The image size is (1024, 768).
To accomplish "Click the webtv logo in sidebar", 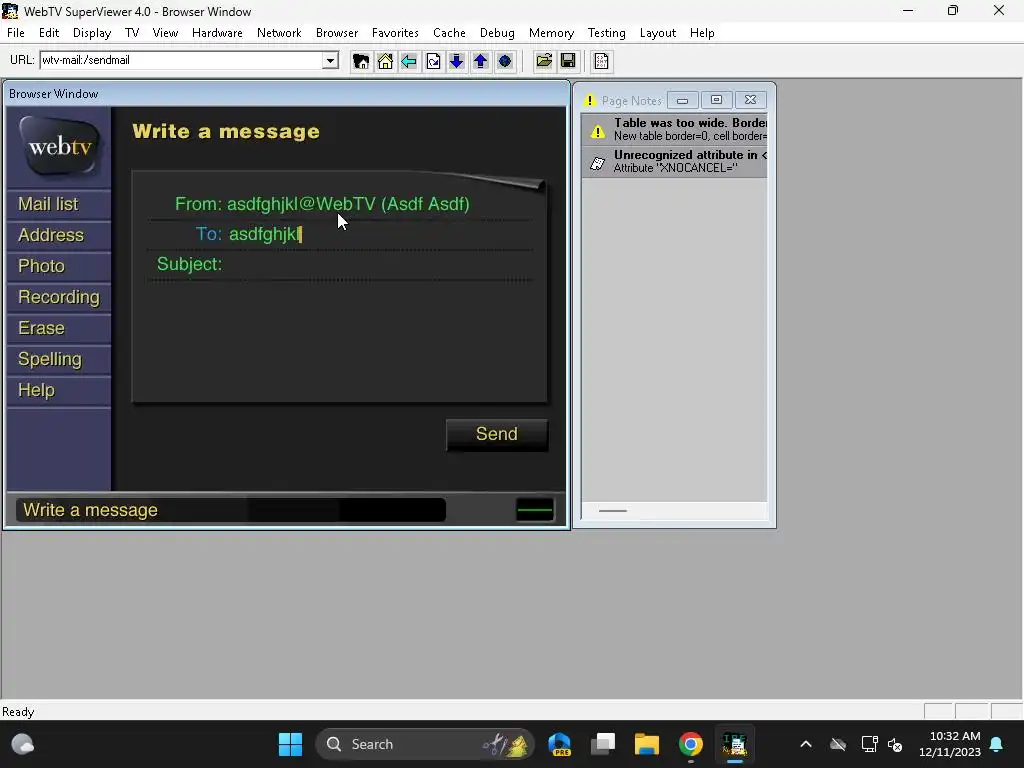I will [x=59, y=146].
